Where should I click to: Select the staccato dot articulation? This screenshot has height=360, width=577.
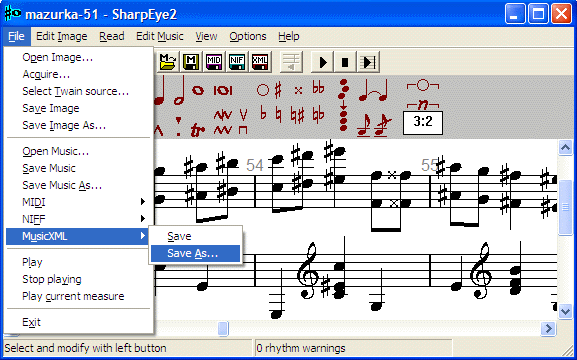(x=178, y=133)
